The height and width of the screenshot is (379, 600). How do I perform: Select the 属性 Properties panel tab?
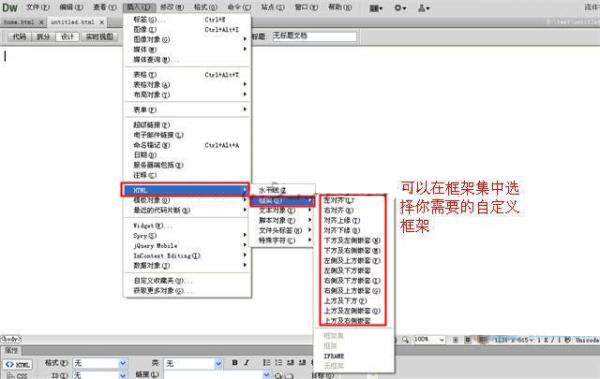pos(12,350)
